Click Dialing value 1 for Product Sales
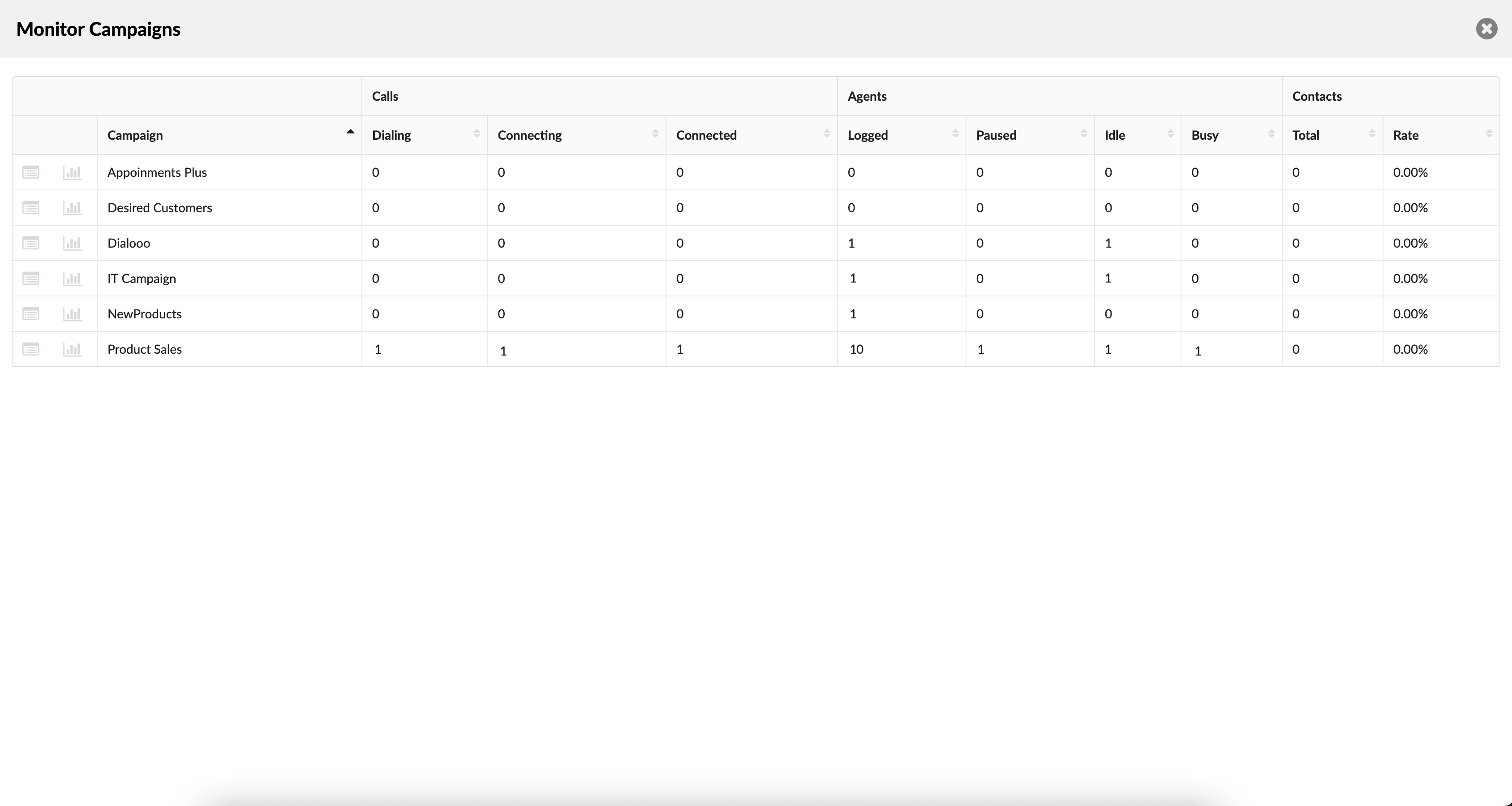This screenshot has width=1512, height=806. pyautogui.click(x=378, y=349)
